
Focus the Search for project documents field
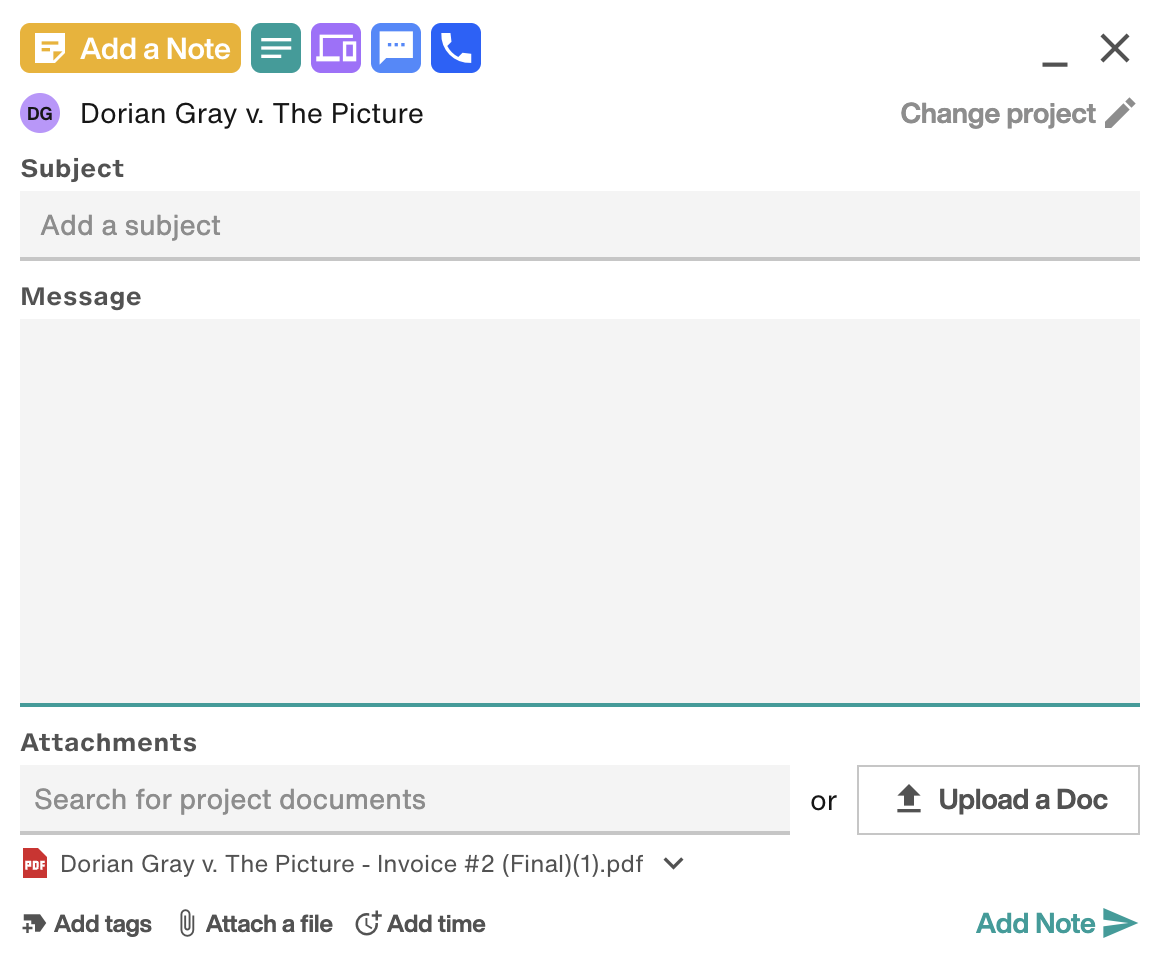[x=405, y=800]
